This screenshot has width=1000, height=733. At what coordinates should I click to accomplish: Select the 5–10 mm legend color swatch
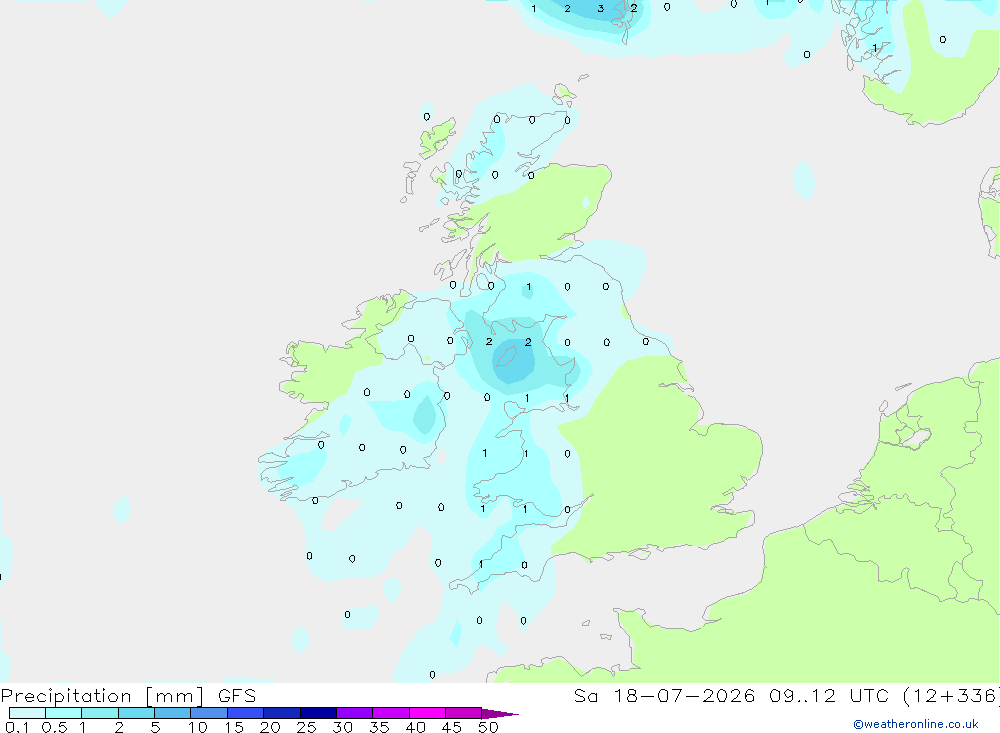[x=173, y=713]
